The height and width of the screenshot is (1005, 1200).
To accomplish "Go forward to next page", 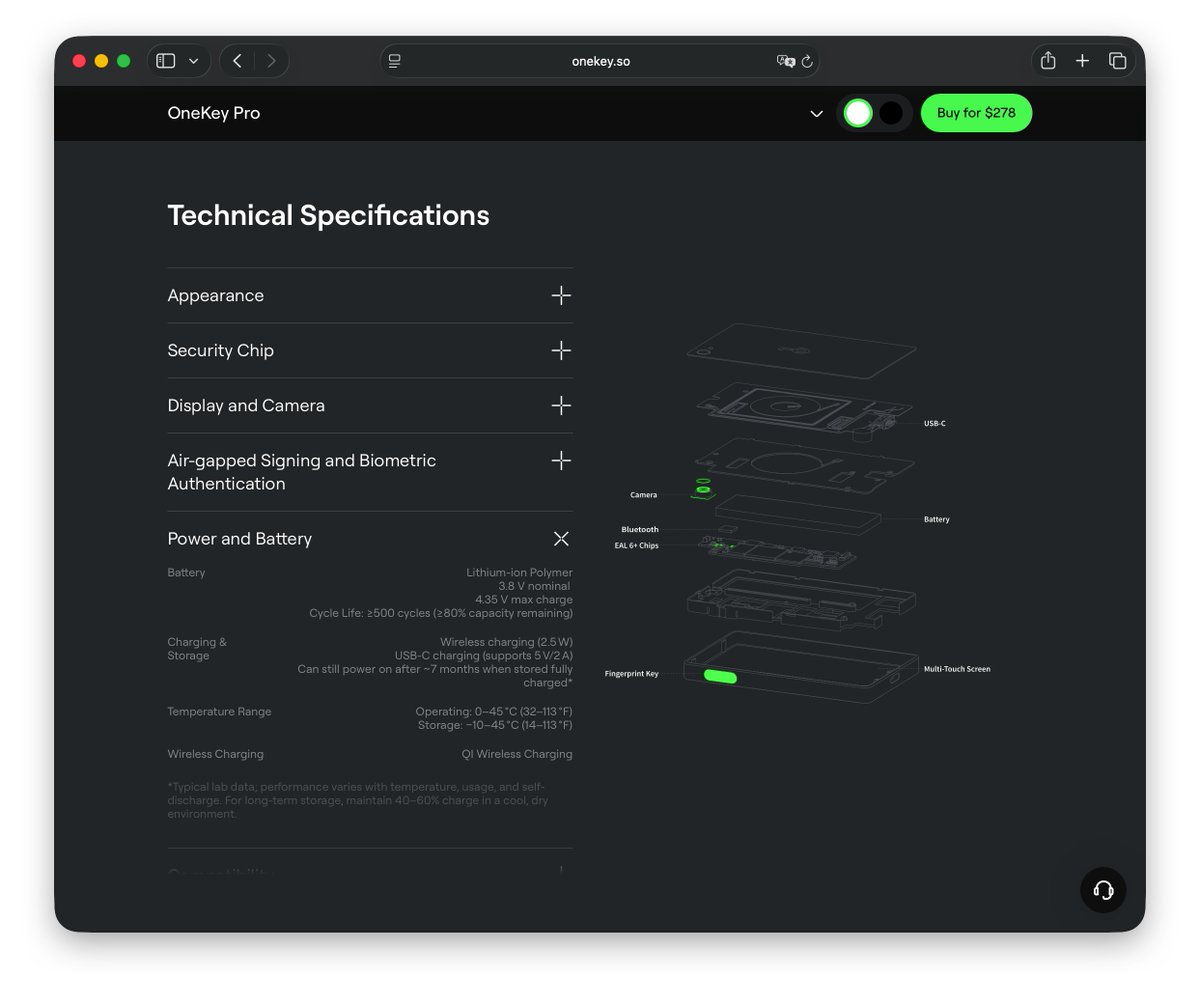I will pyautogui.click(x=271, y=61).
